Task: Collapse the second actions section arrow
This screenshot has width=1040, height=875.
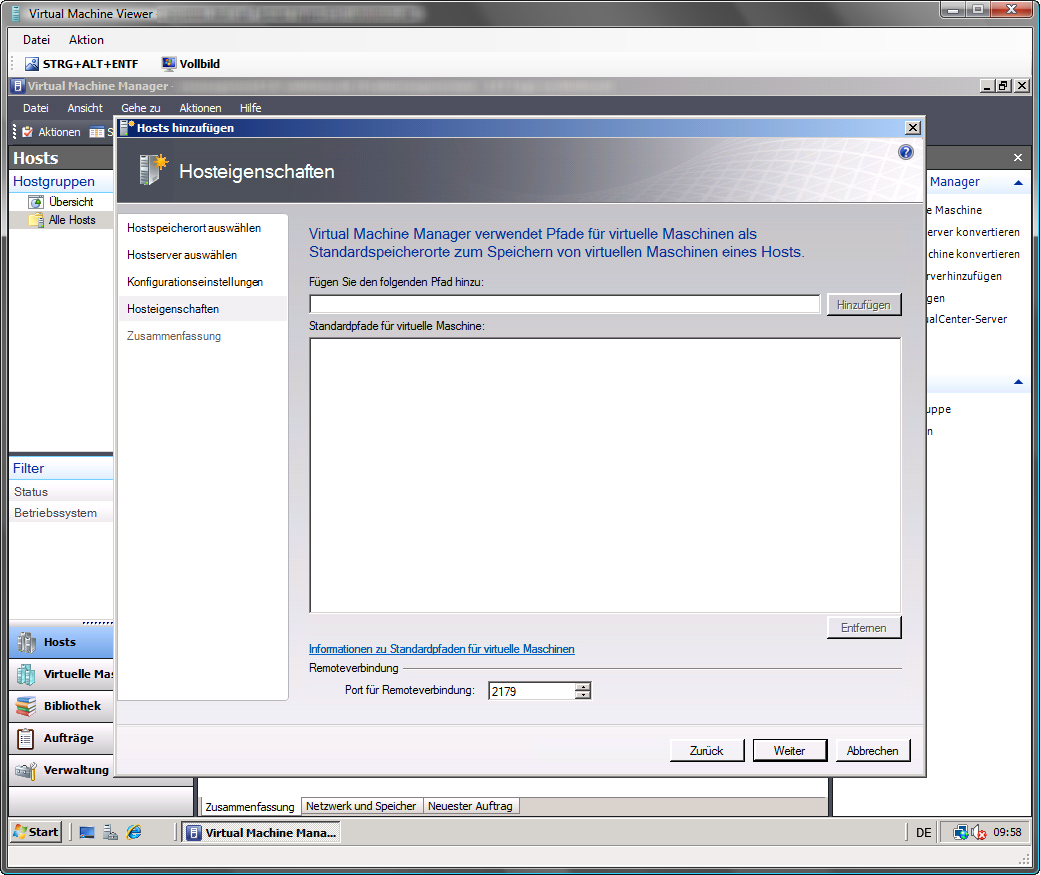Action: pos(1018,382)
